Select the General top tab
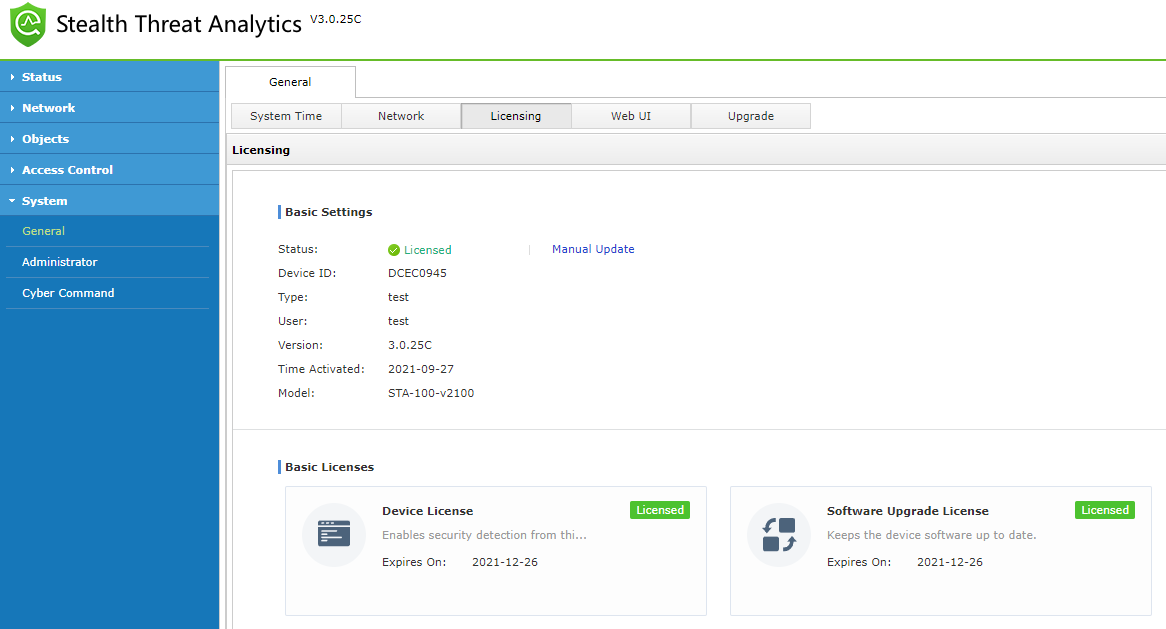This screenshot has height=629, width=1166. (x=290, y=82)
